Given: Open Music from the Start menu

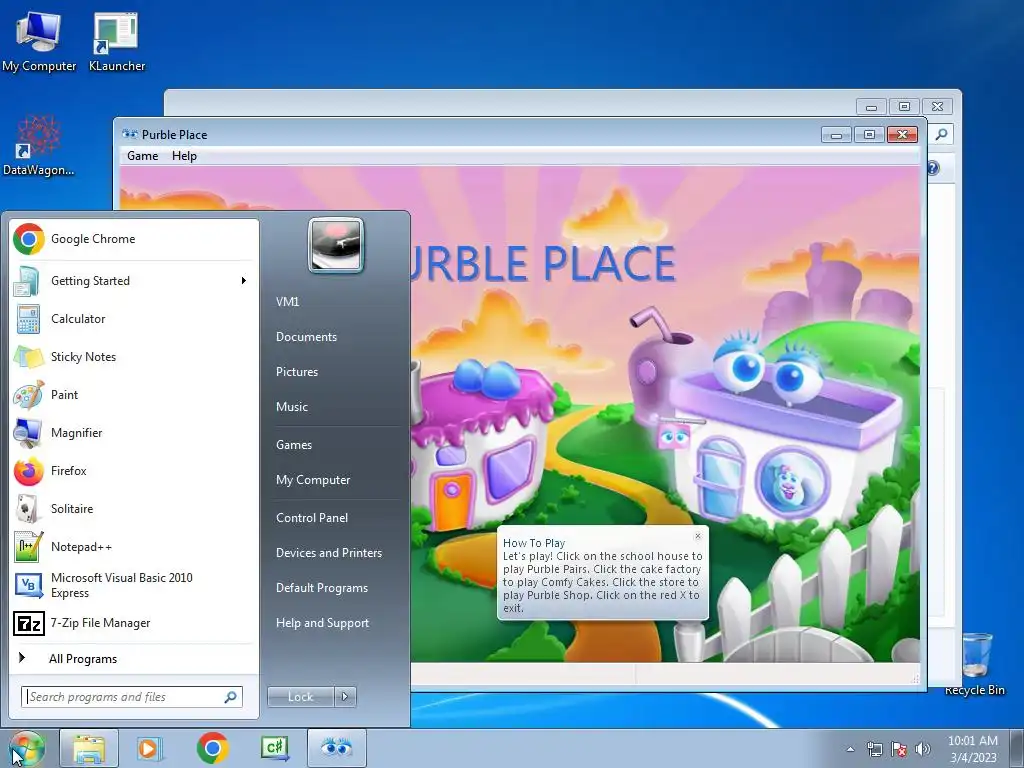Looking at the screenshot, I should [x=336, y=407].
